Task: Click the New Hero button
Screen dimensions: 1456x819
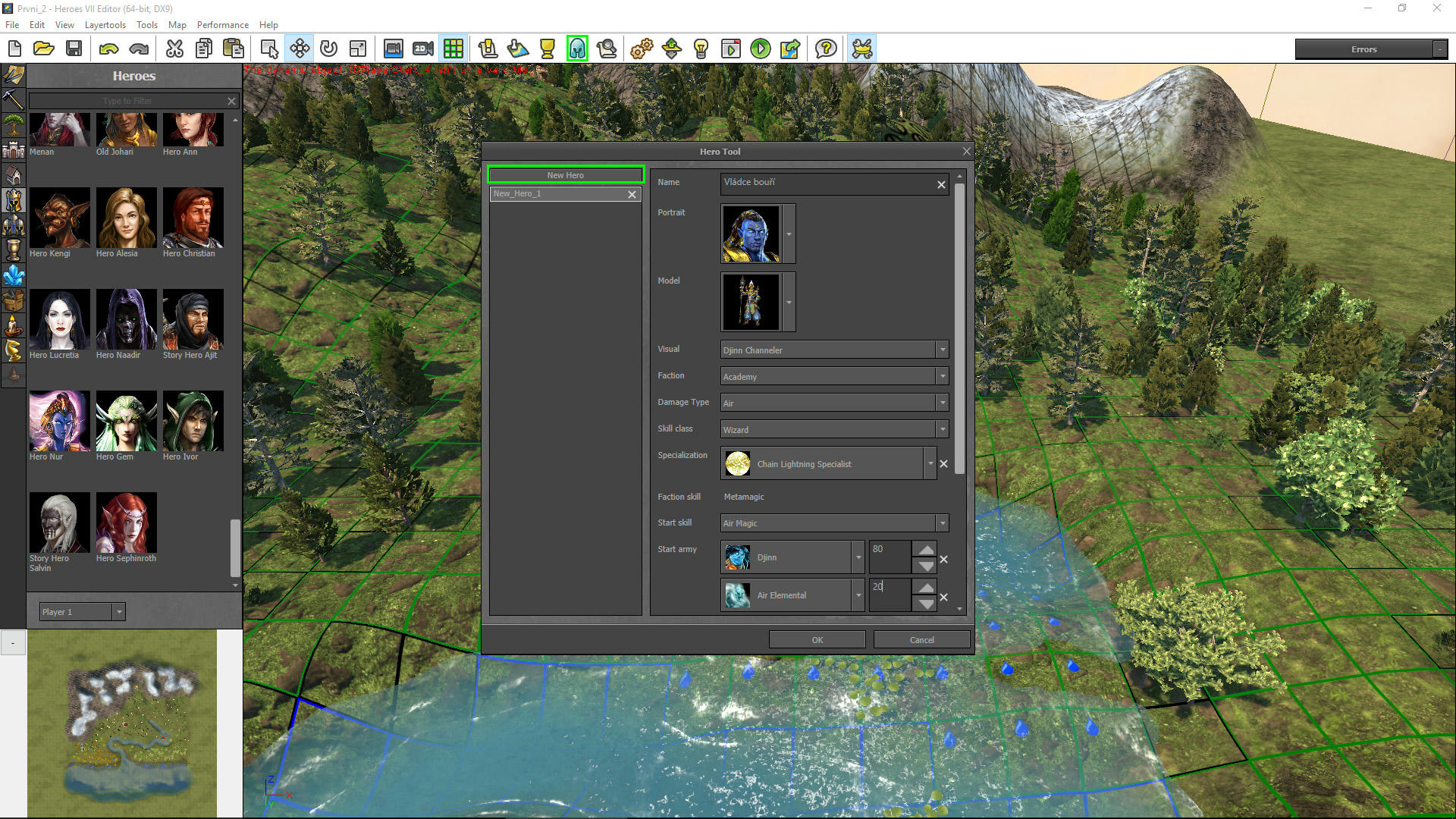Action: [566, 175]
